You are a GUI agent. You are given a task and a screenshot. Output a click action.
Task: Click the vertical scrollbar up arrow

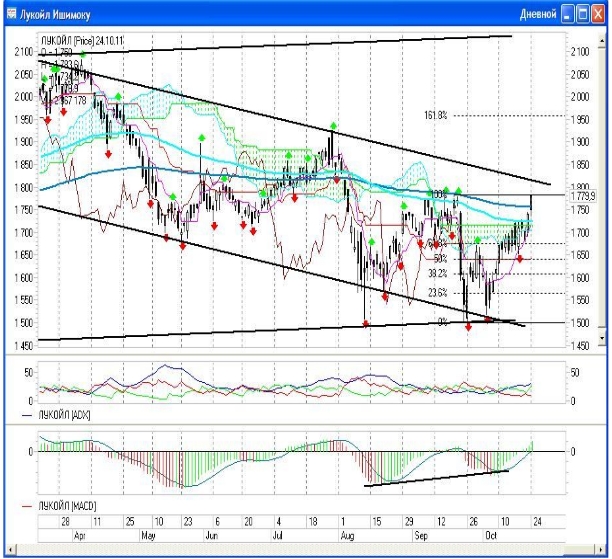pyautogui.click(x=601, y=40)
